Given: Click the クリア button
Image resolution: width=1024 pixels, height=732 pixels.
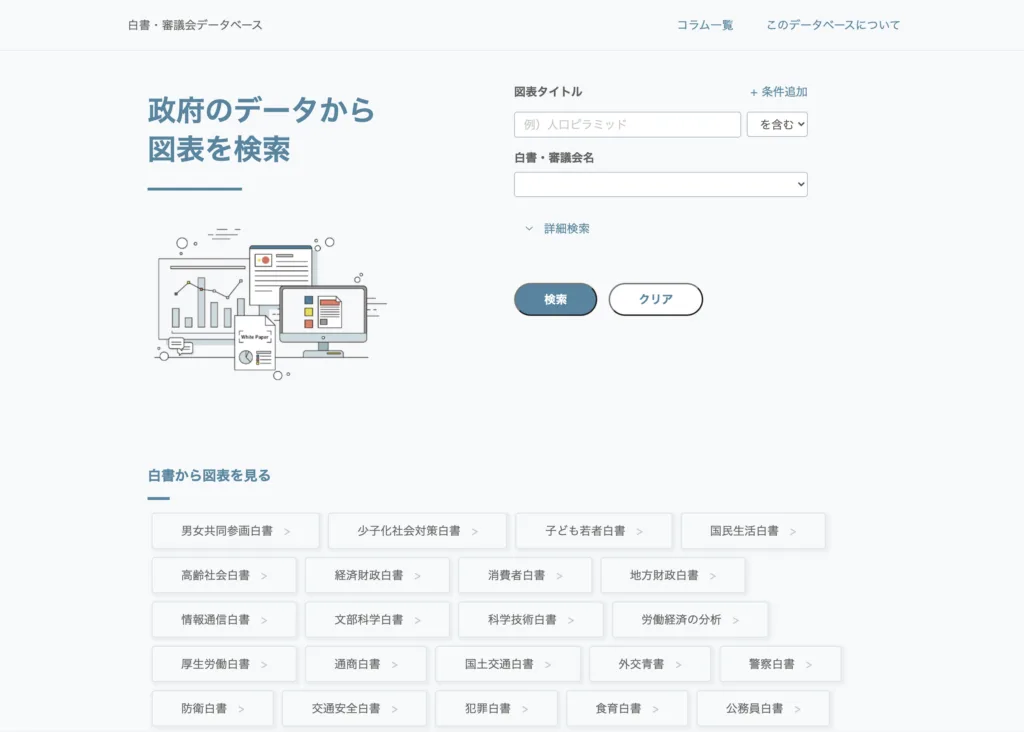Looking at the screenshot, I should coord(656,299).
